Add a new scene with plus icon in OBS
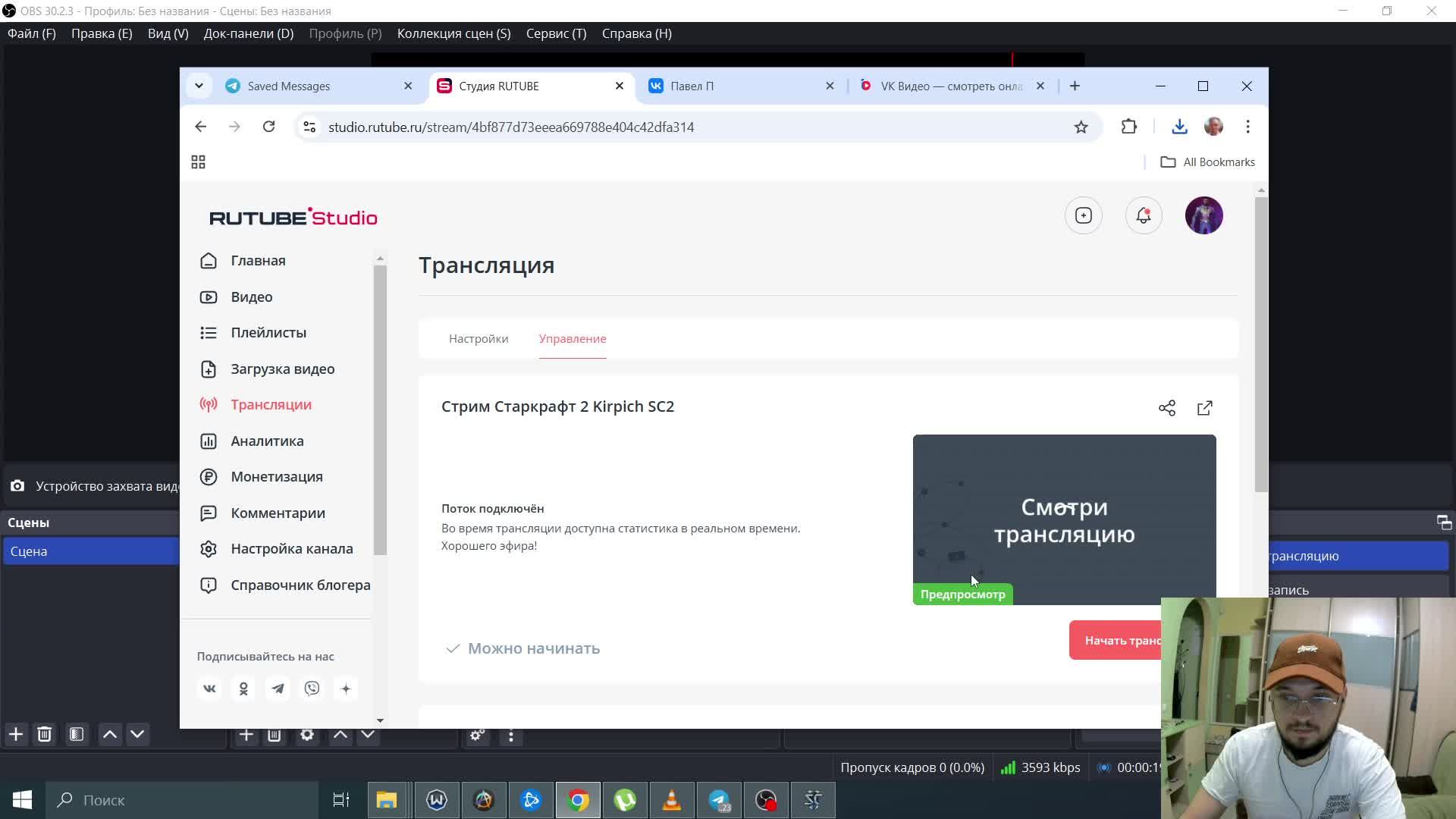 click(x=15, y=733)
